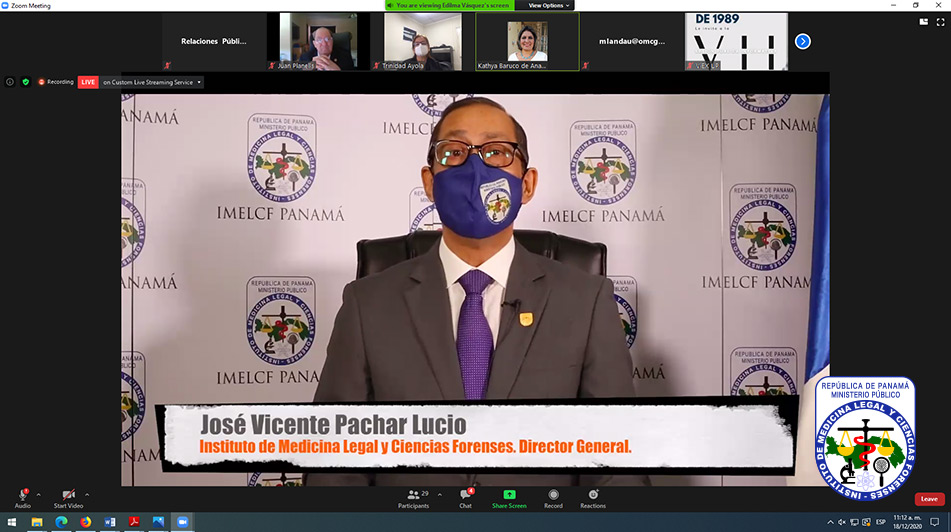Open the Reactions menu
This screenshot has height=532, width=951.
coord(593,499)
